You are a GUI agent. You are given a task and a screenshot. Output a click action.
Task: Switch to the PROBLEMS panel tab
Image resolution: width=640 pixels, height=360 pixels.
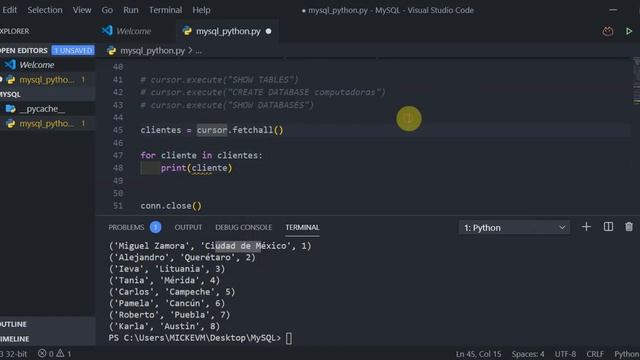(126, 227)
